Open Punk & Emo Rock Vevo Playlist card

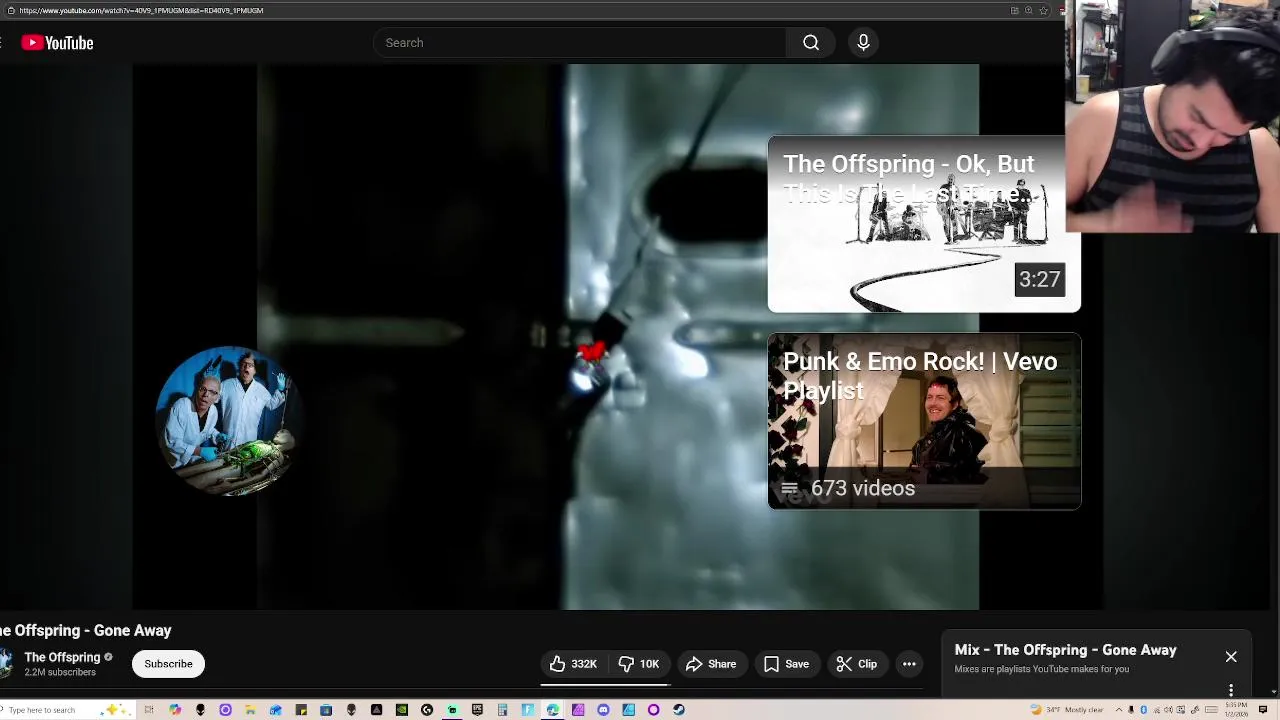click(924, 421)
